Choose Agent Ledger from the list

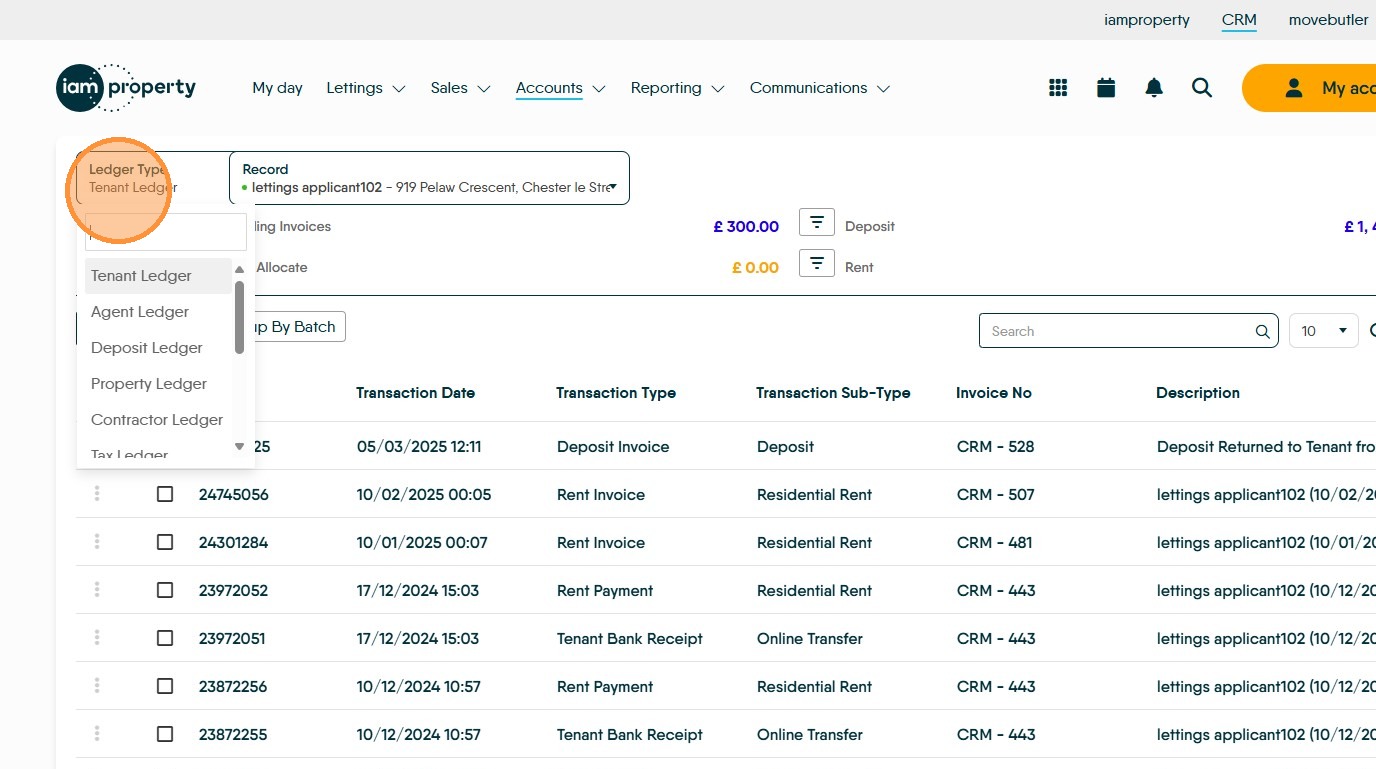coord(140,312)
